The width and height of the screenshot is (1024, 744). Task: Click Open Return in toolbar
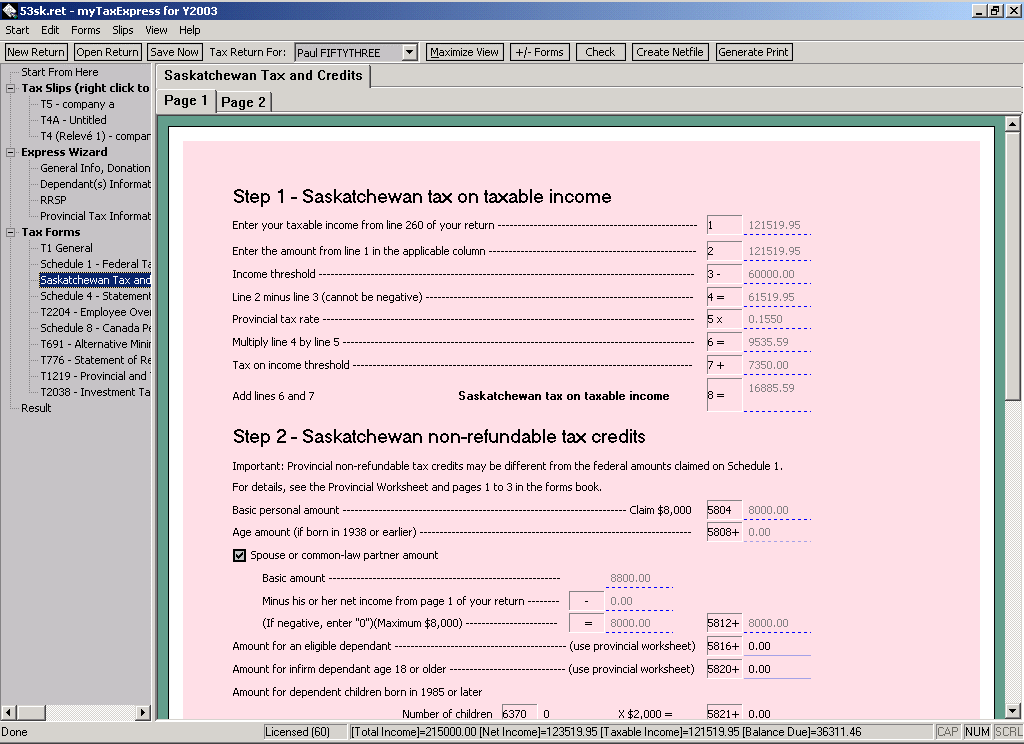coord(107,52)
